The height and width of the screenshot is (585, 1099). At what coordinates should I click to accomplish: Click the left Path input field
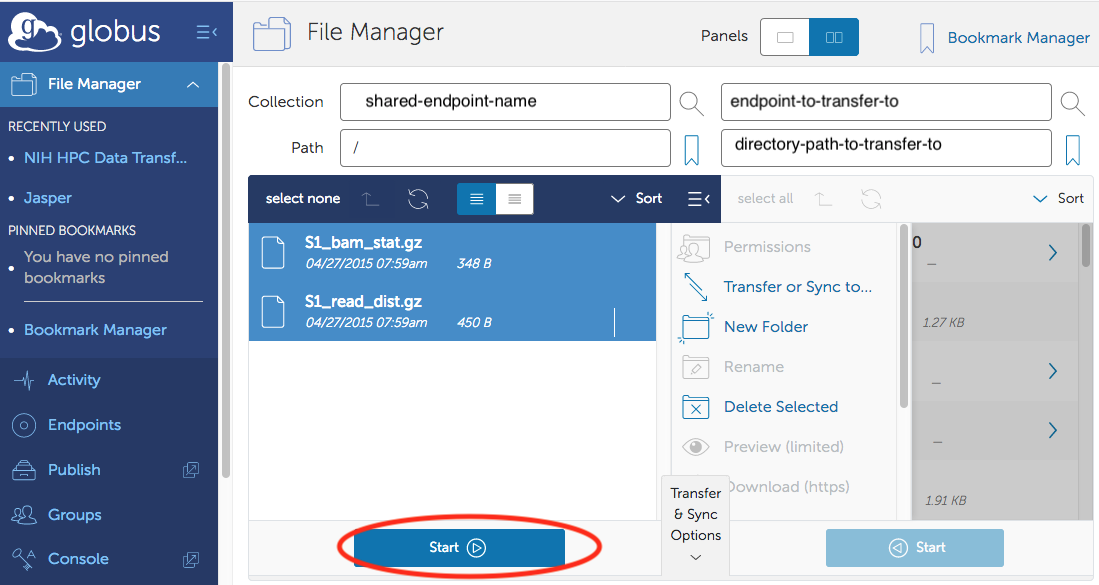505,148
